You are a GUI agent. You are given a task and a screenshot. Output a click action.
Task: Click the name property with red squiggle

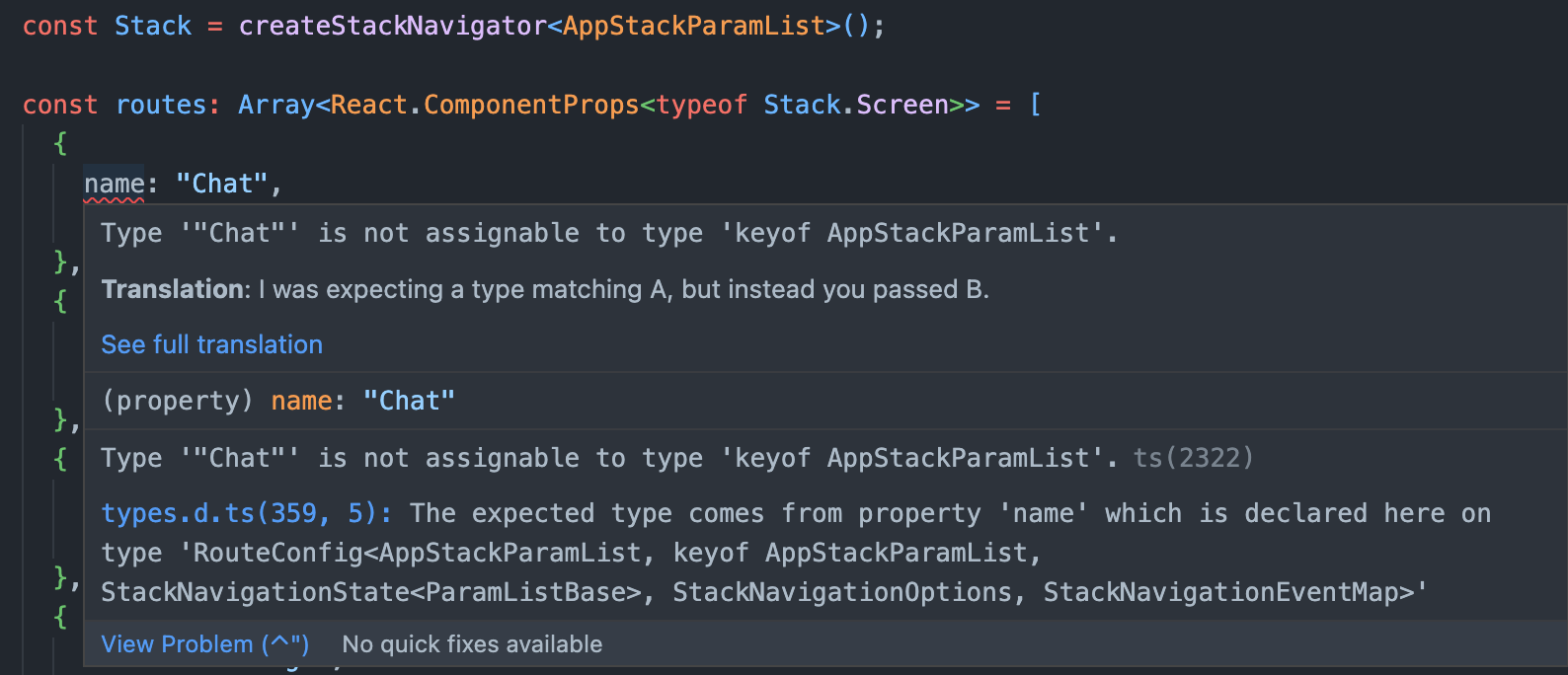pyautogui.click(x=114, y=184)
